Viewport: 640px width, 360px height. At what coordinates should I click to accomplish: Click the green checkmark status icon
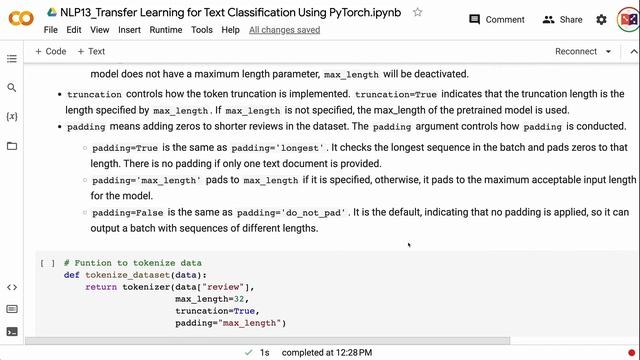pyautogui.click(x=248, y=352)
